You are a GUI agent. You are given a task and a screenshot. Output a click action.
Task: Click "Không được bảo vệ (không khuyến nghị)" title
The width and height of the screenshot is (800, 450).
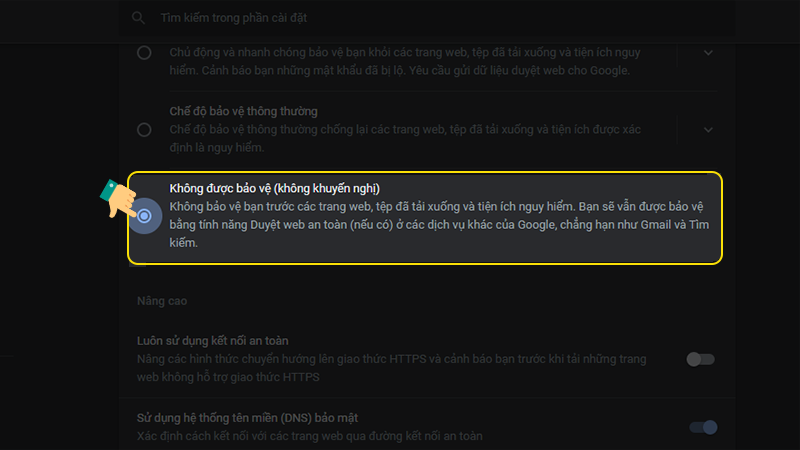coord(274,188)
